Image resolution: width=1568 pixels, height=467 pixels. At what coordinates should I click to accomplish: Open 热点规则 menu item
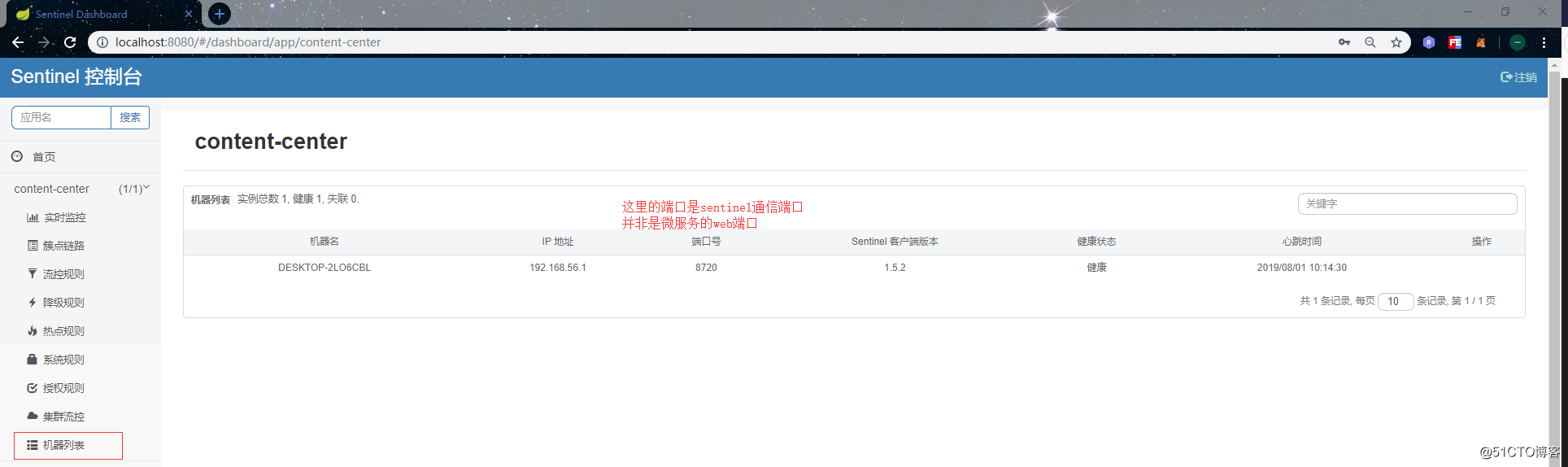pyautogui.click(x=63, y=331)
